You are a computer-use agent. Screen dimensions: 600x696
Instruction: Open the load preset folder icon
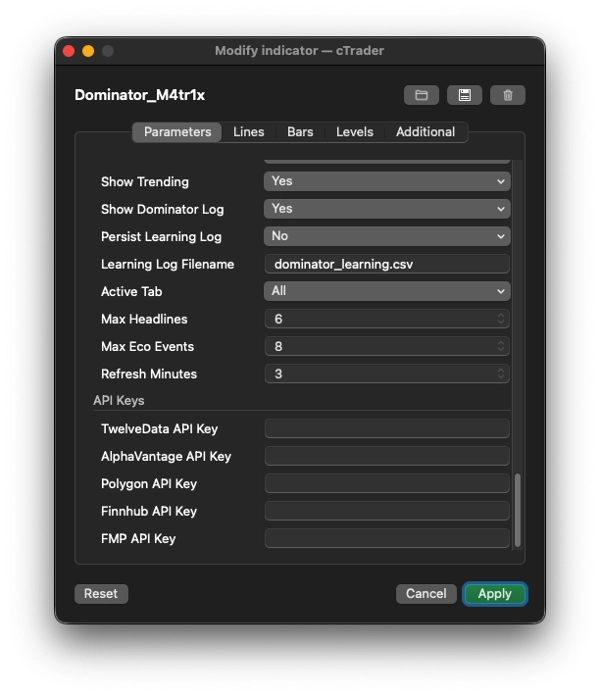pos(421,95)
